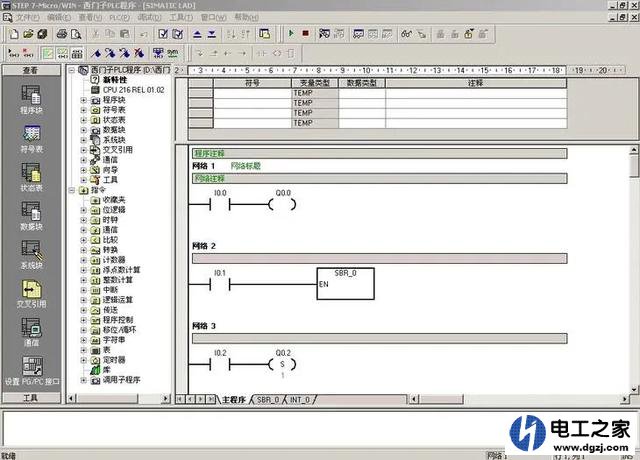Screen dimensions: 640x460
Task: Select the I0.0 contact in network 1
Action: point(220,204)
